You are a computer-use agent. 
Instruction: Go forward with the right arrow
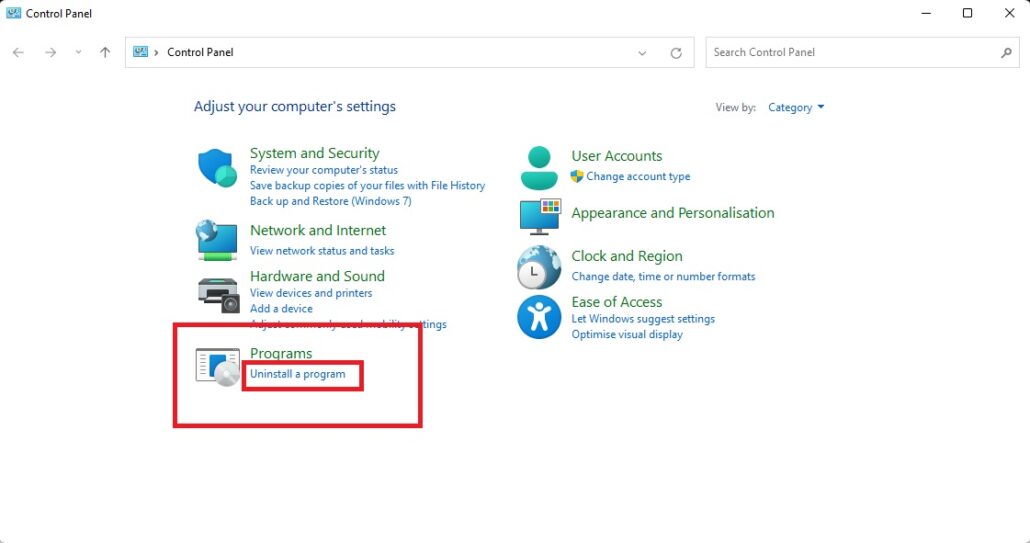[x=51, y=53]
